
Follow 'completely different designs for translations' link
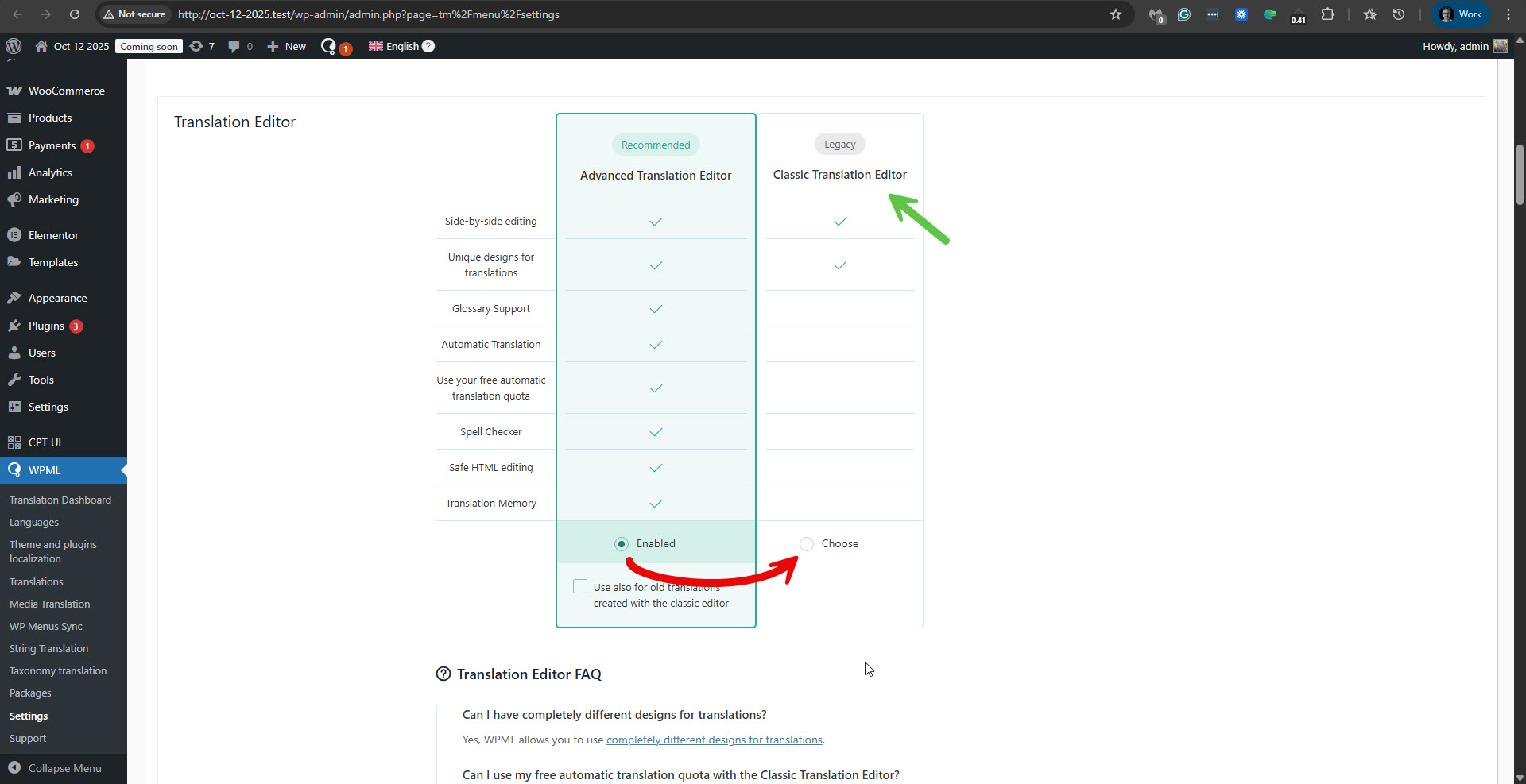pos(715,740)
